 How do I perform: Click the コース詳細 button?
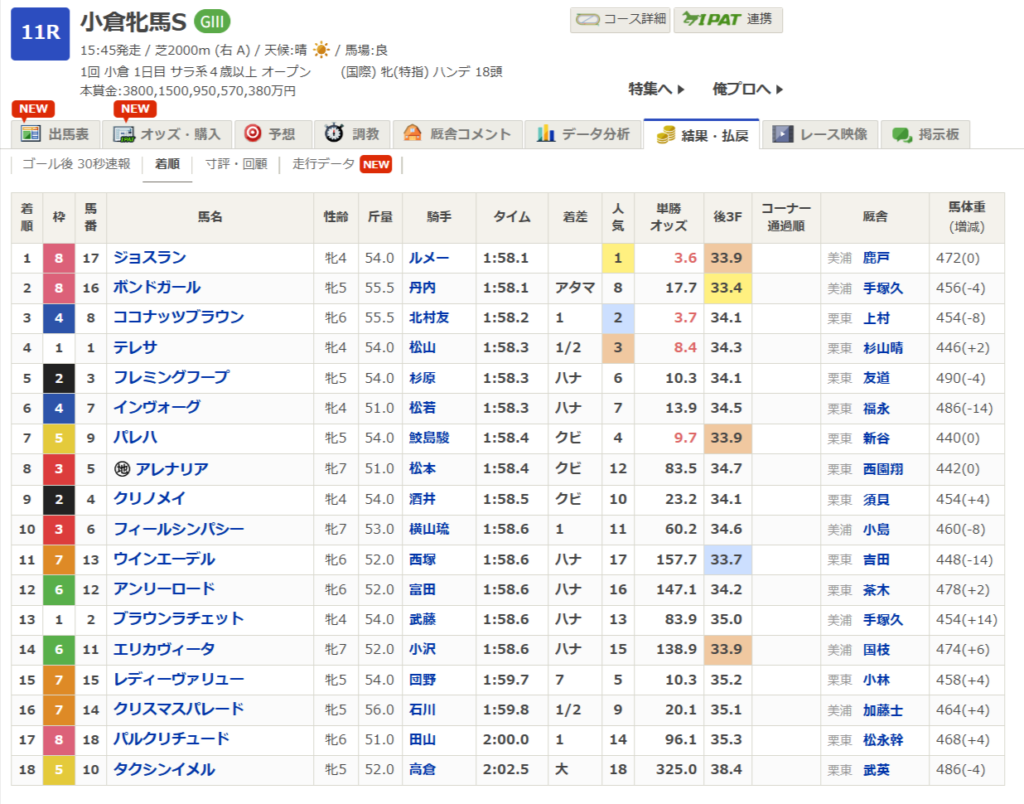620,20
